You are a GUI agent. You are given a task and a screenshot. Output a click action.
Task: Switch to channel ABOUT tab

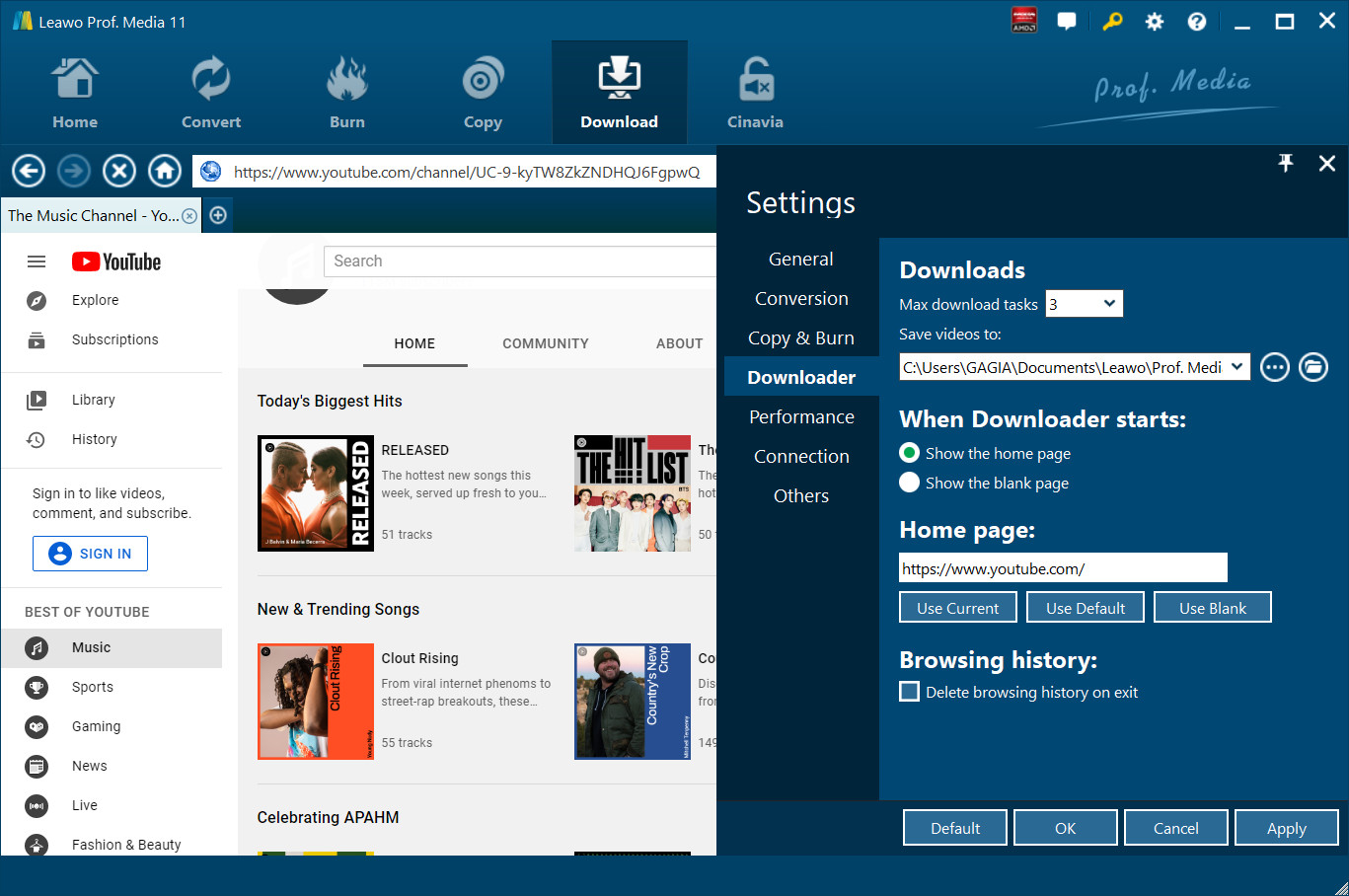680,343
